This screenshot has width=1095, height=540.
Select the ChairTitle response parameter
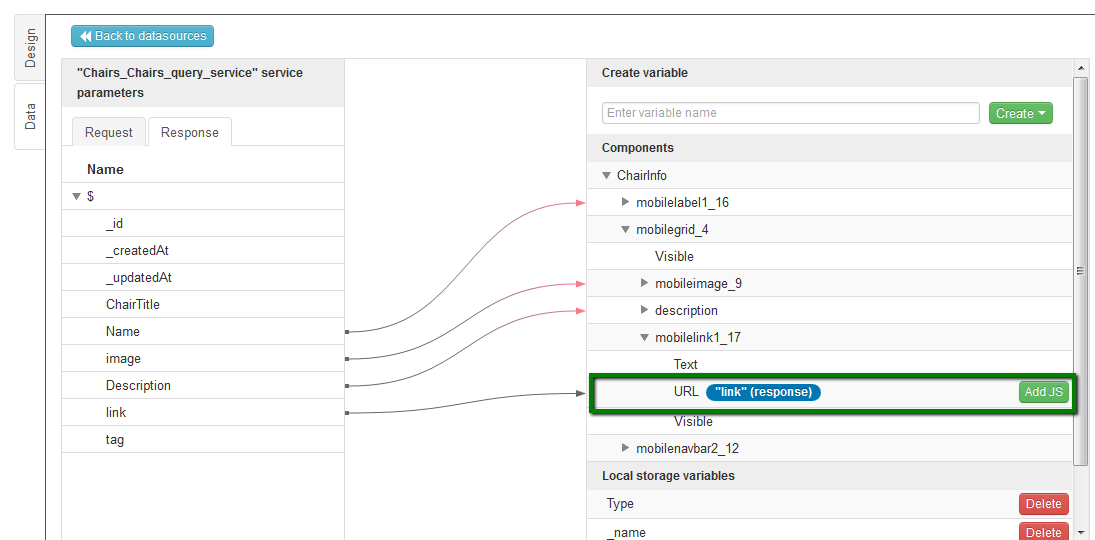click(x=133, y=305)
